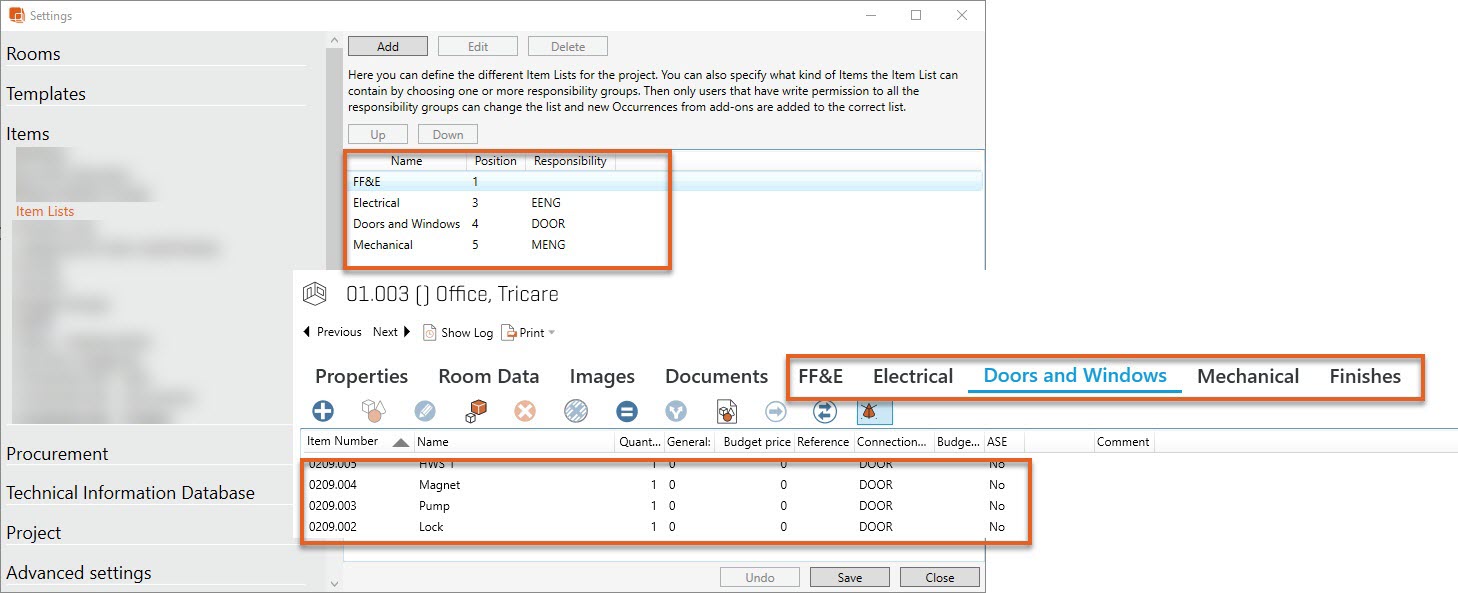
Task: Go to the Next room
Action: click(x=392, y=332)
